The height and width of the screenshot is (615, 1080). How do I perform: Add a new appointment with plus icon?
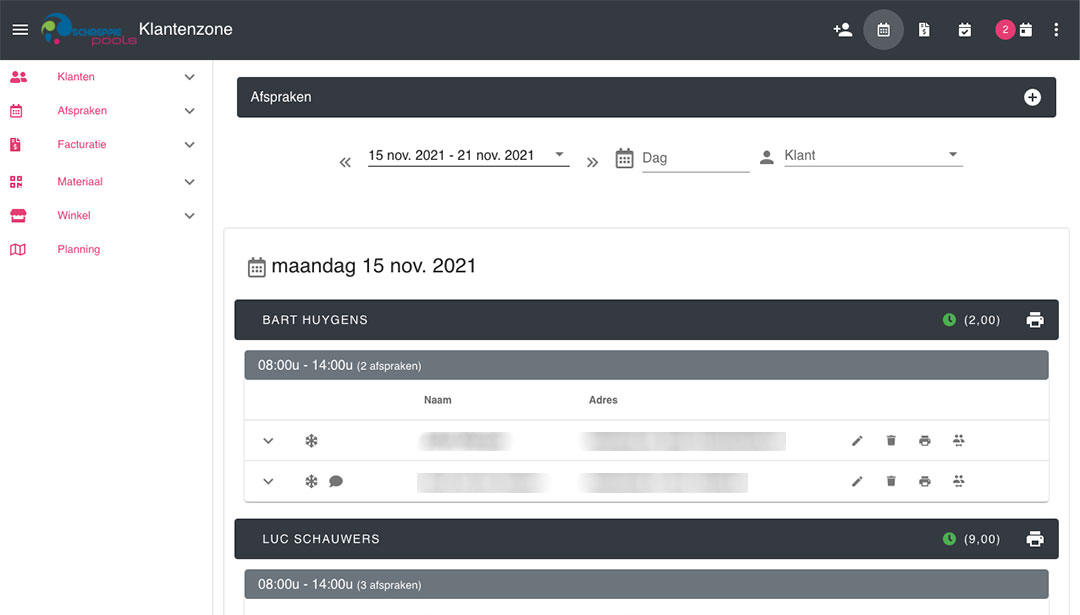1032,97
